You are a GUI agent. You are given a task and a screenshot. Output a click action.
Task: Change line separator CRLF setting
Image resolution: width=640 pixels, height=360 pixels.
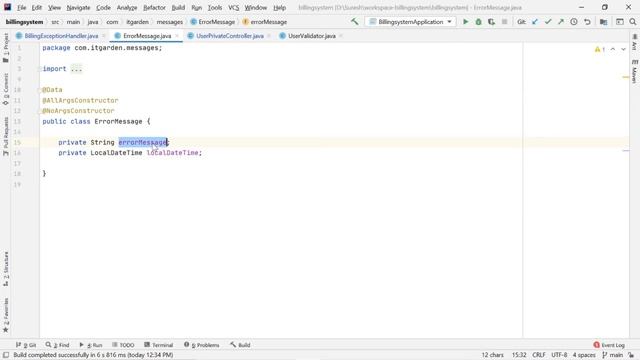(539, 355)
